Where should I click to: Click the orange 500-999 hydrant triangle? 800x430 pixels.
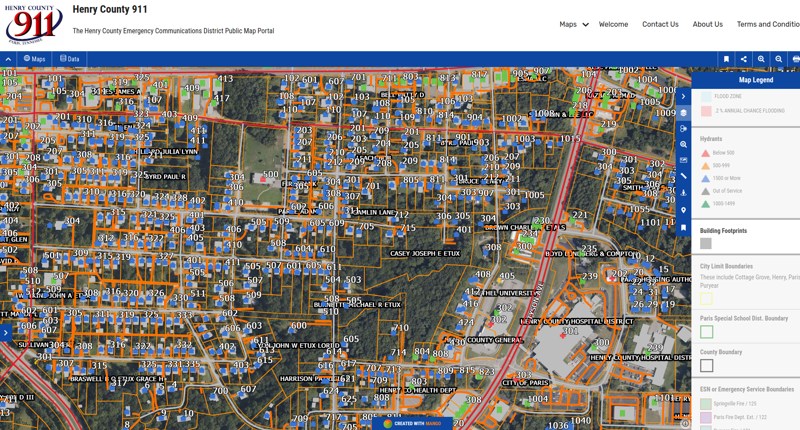706,166
